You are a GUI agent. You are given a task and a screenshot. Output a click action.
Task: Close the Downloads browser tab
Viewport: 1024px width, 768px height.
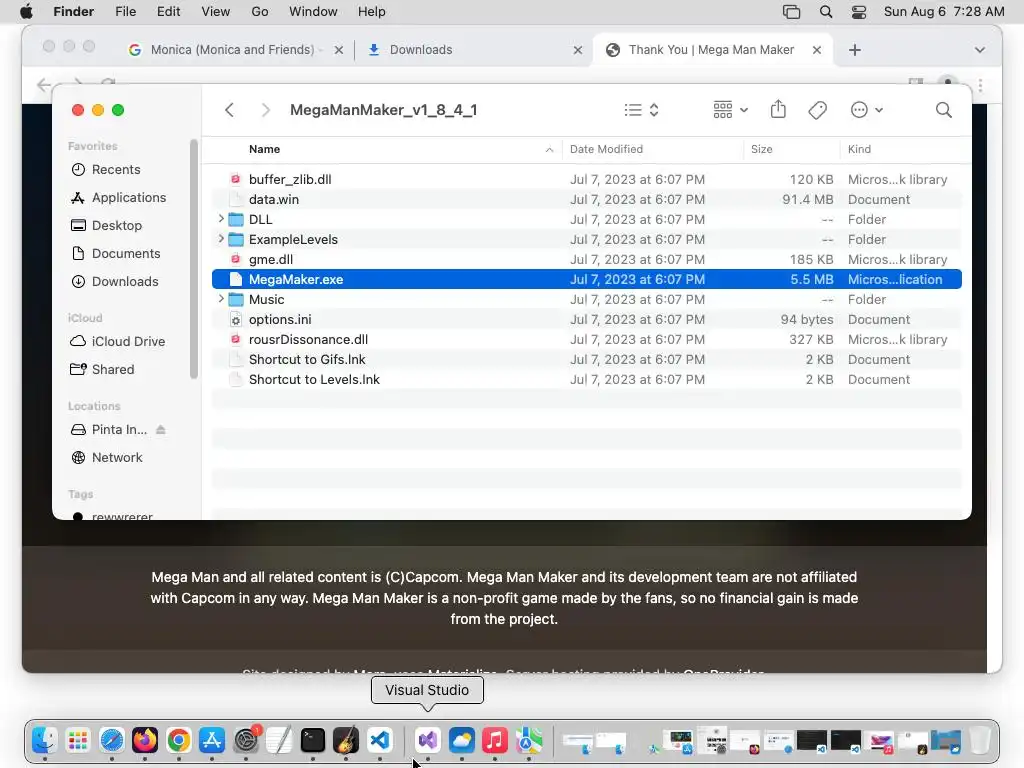pyautogui.click(x=577, y=50)
